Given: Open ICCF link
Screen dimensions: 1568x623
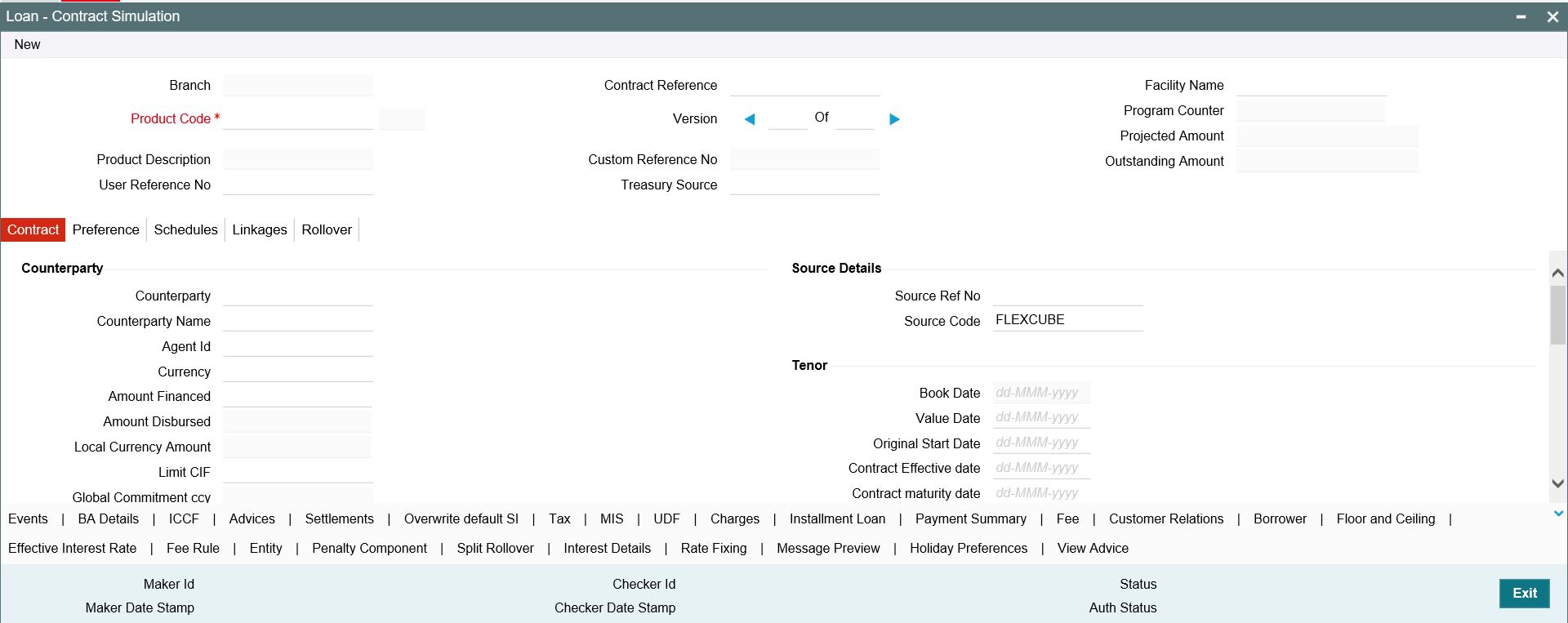Looking at the screenshot, I should (184, 519).
